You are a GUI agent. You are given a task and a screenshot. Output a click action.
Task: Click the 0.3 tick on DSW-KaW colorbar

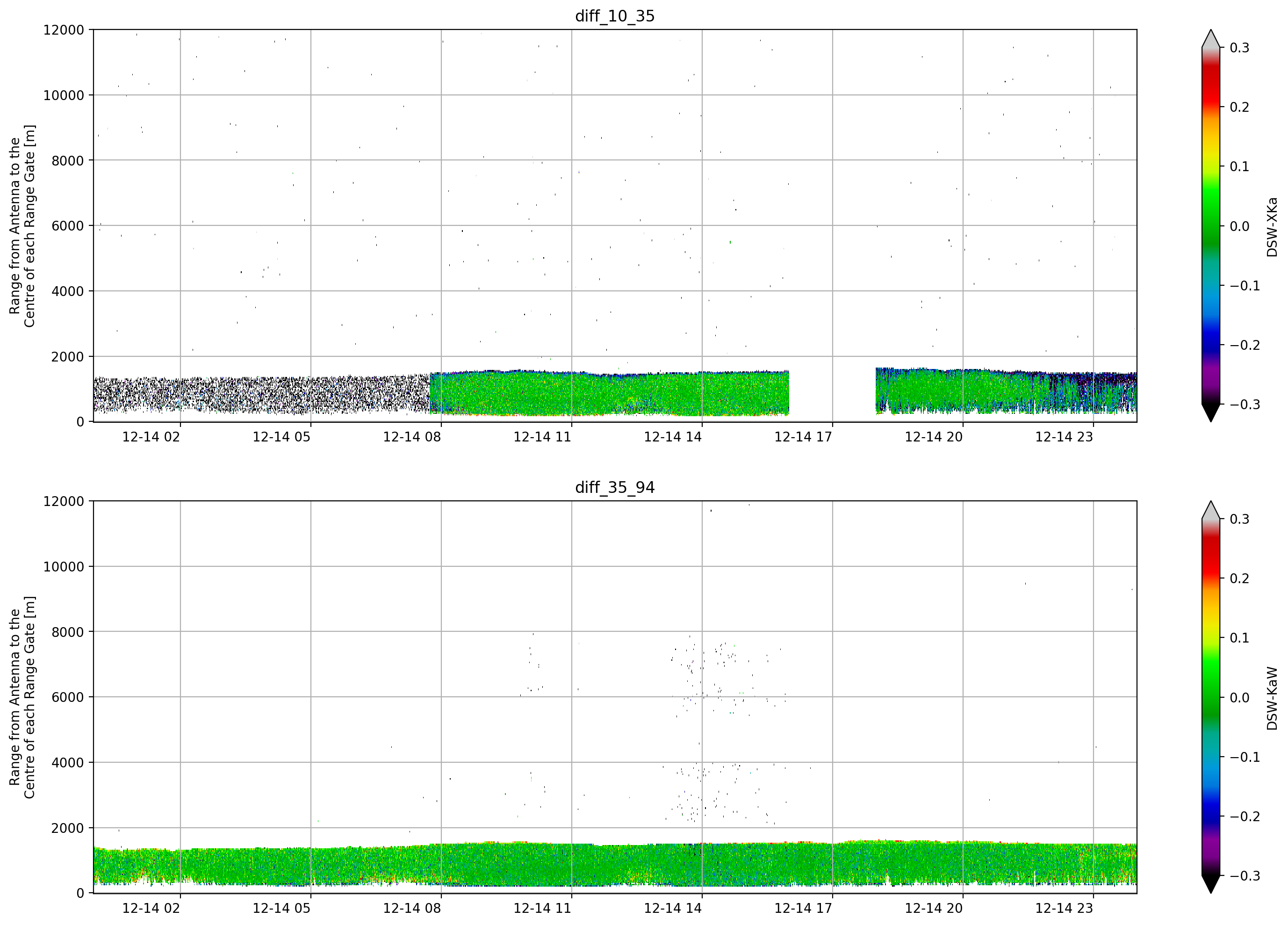1240,519
